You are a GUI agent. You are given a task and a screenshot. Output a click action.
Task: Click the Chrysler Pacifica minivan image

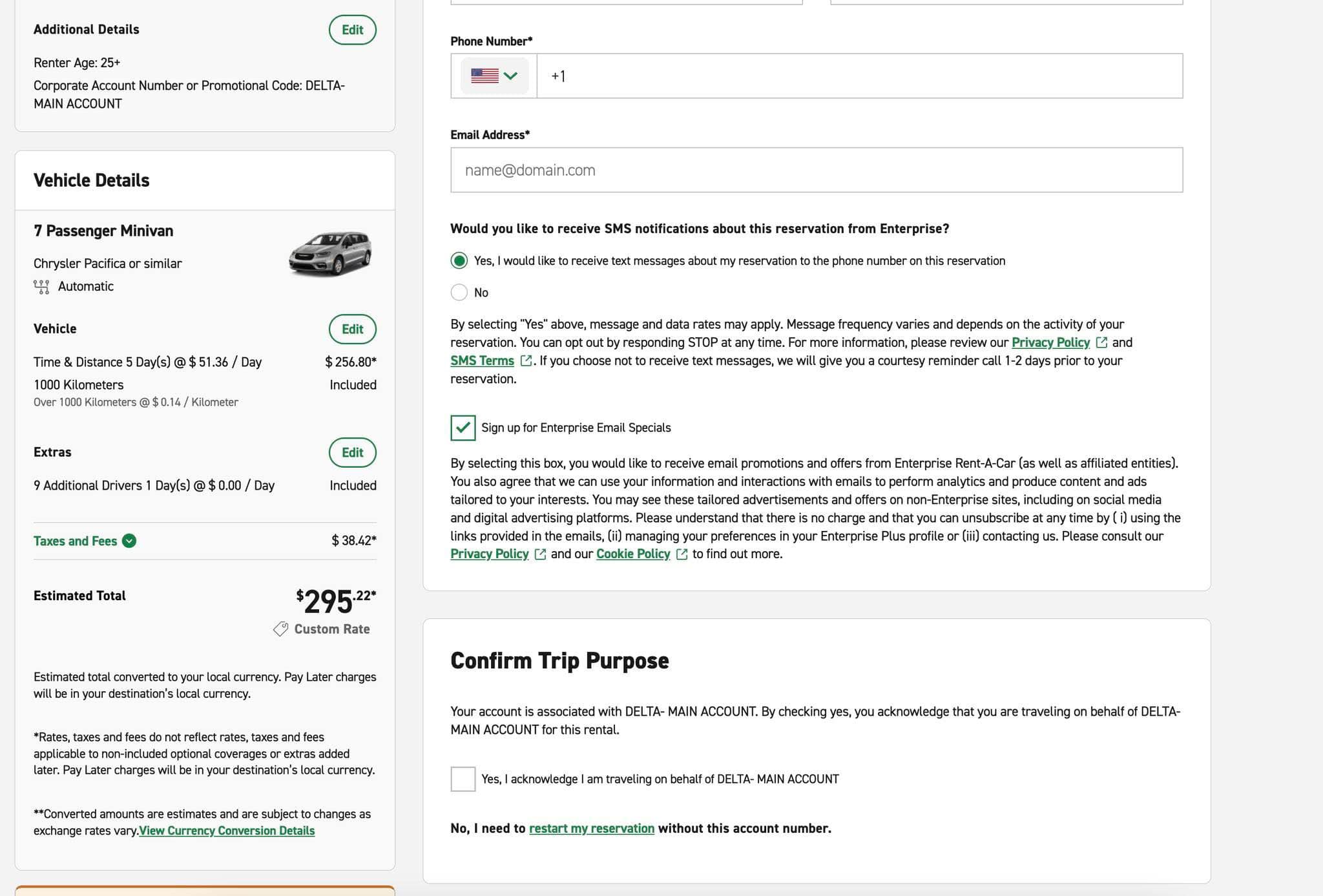point(330,254)
